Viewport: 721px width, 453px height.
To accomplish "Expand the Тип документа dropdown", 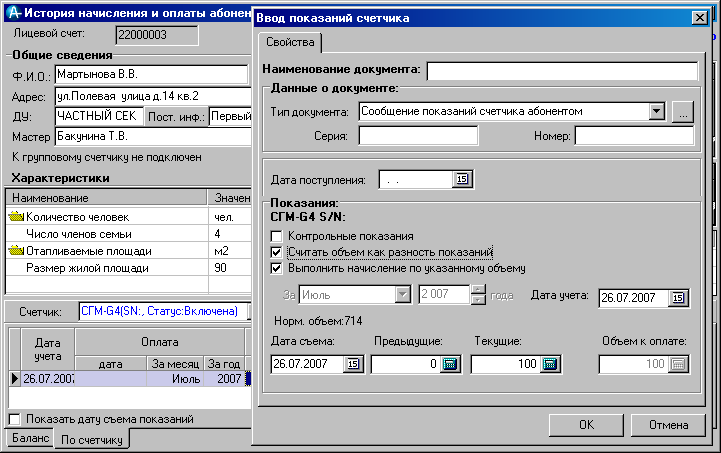I will coord(657,111).
